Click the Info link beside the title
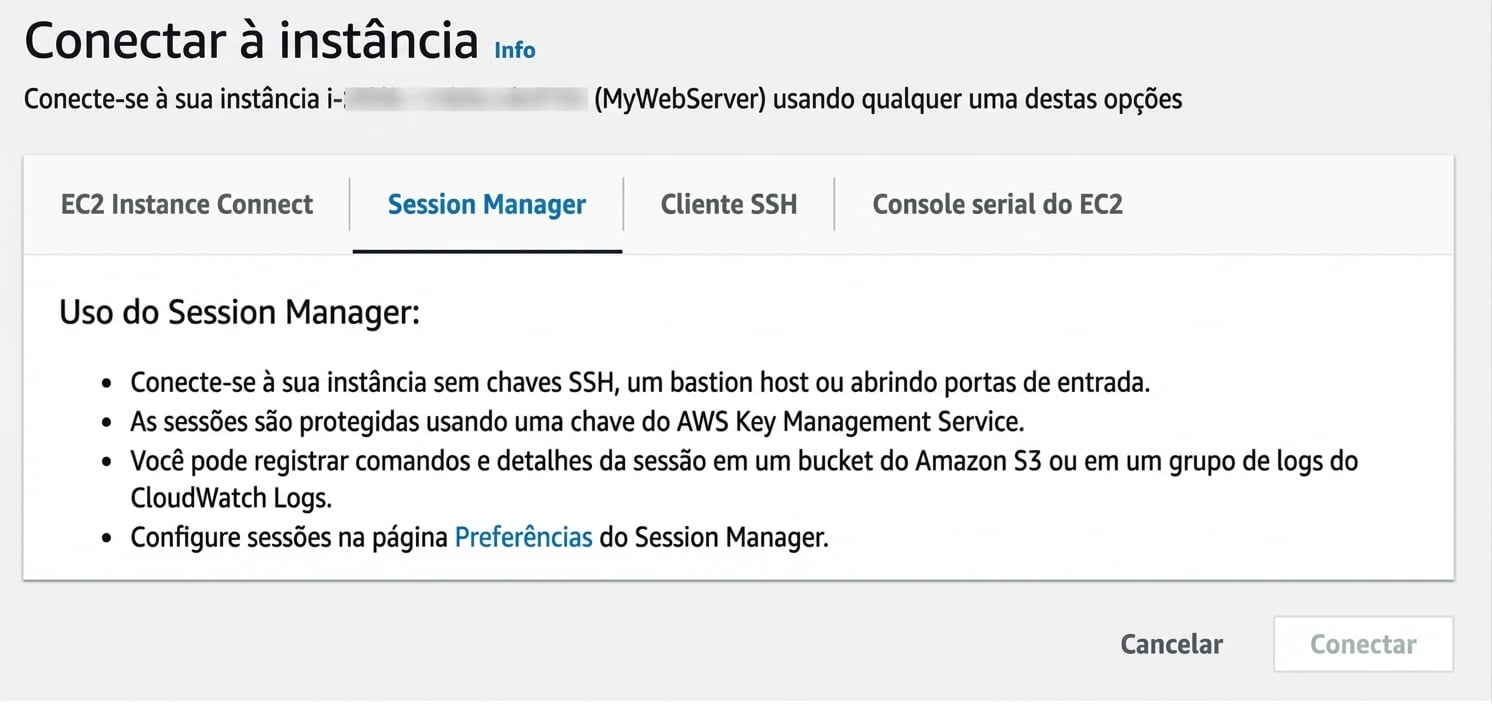Screen dimensions: 1492x704 click(x=514, y=49)
